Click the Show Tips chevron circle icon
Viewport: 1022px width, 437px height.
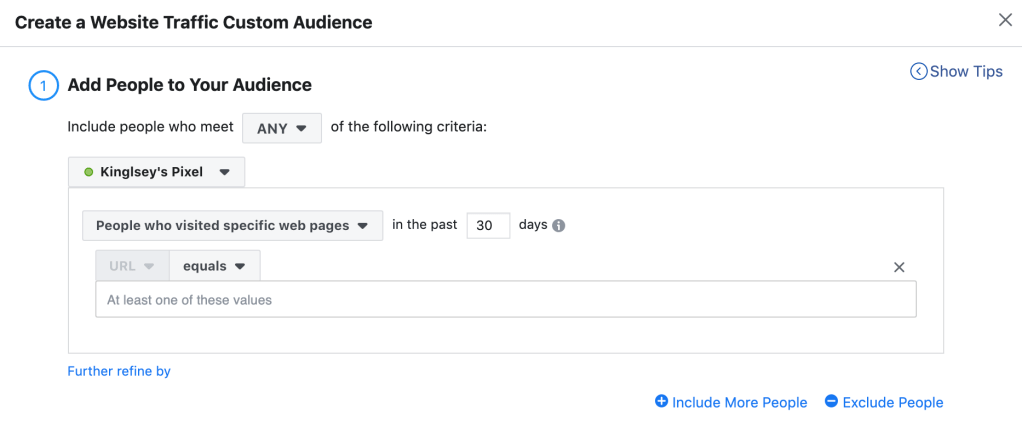918,71
